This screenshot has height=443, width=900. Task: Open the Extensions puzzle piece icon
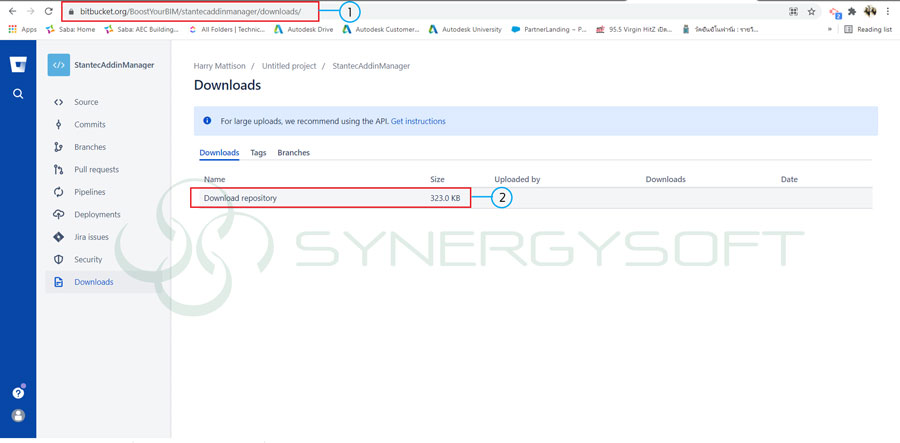[852, 11]
